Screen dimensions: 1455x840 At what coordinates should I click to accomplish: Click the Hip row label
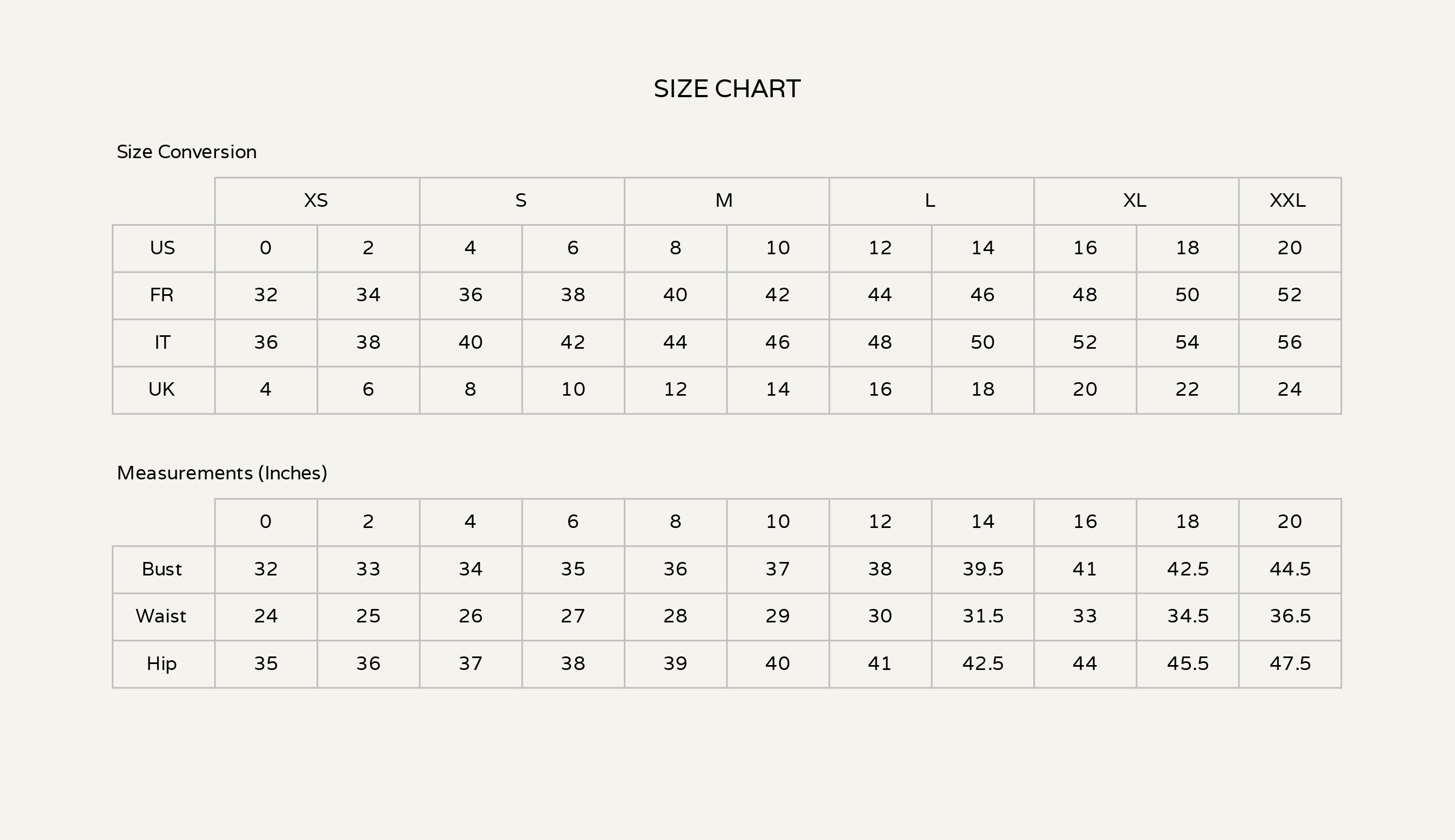click(x=161, y=663)
